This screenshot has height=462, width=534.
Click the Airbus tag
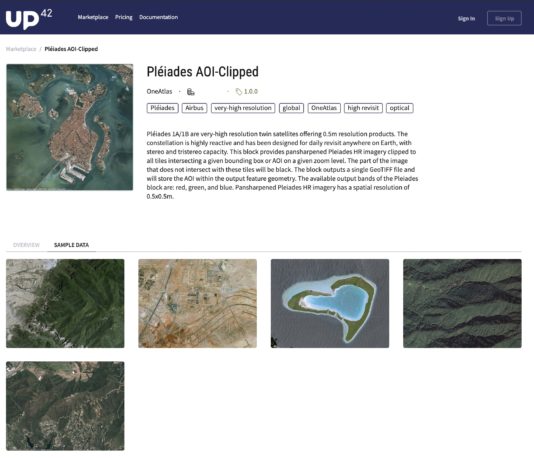click(x=194, y=108)
